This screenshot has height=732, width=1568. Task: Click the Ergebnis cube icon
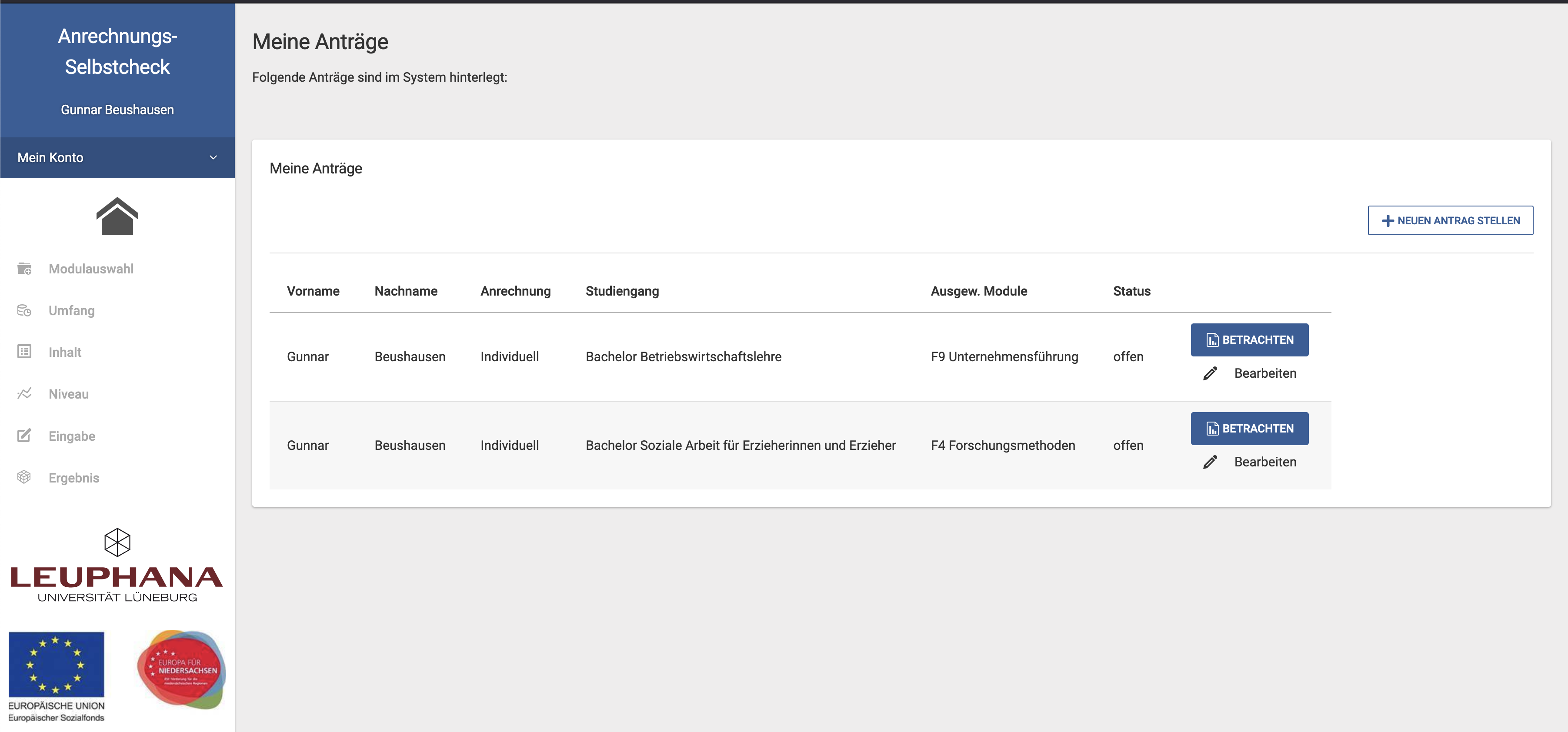click(x=24, y=477)
